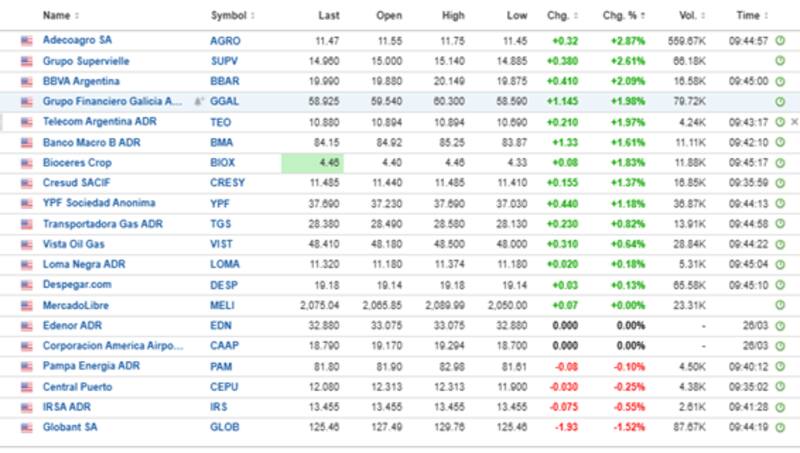Click the clock icon in Banco Macro row

(x=780, y=143)
